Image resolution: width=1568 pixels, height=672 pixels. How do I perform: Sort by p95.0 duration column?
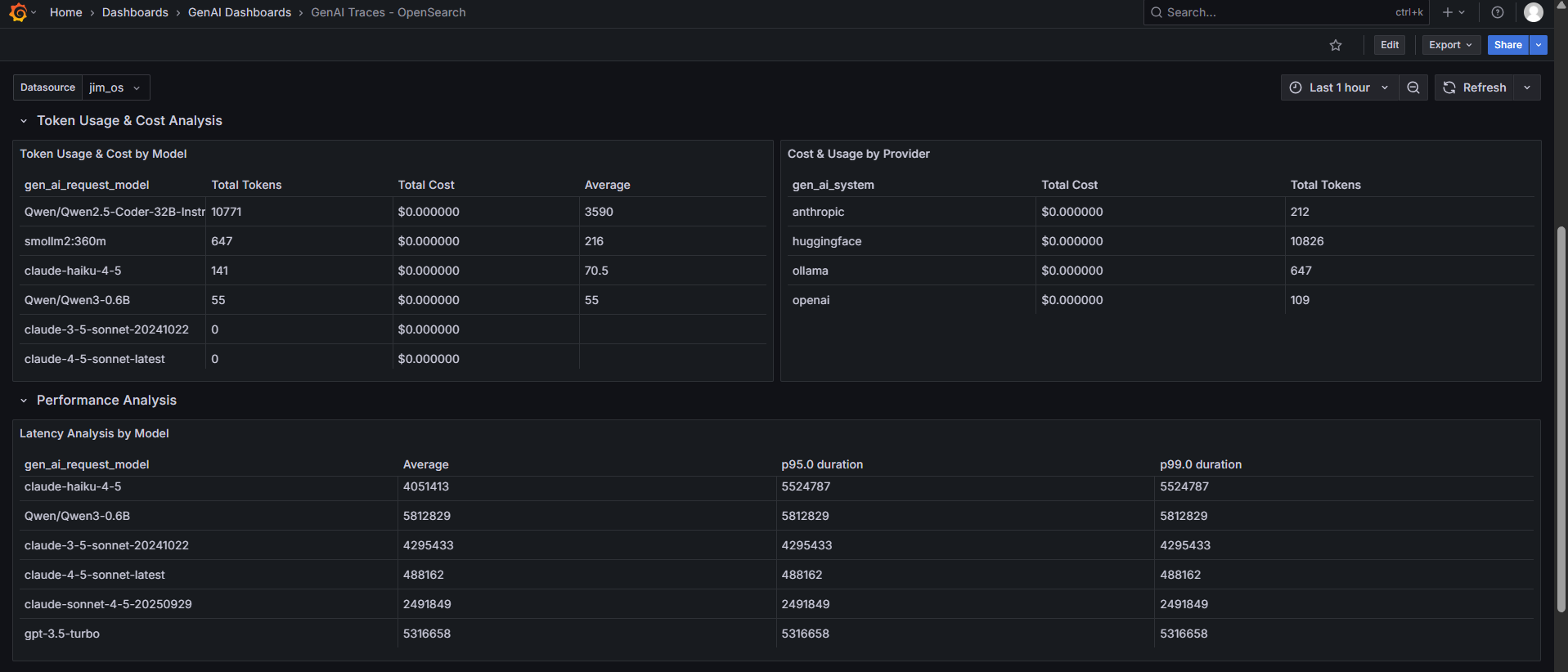822,464
